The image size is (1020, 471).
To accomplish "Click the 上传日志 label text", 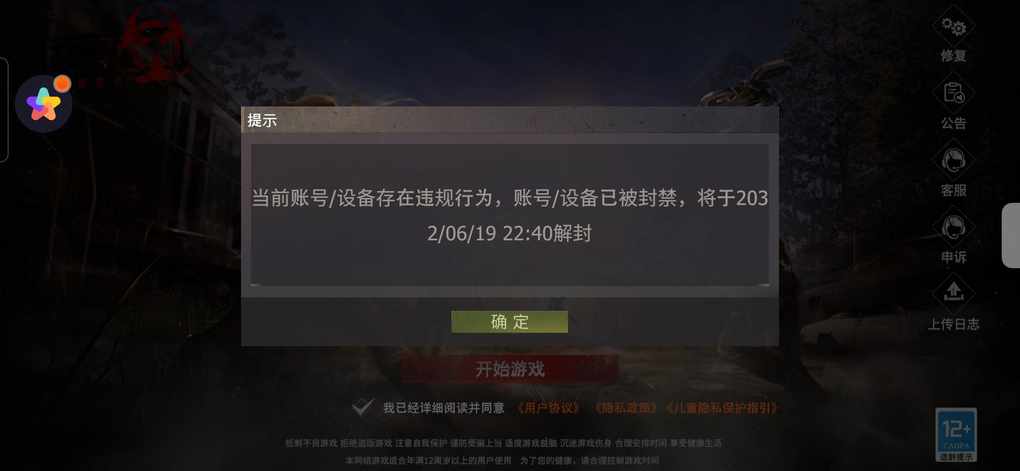I will (954, 324).
